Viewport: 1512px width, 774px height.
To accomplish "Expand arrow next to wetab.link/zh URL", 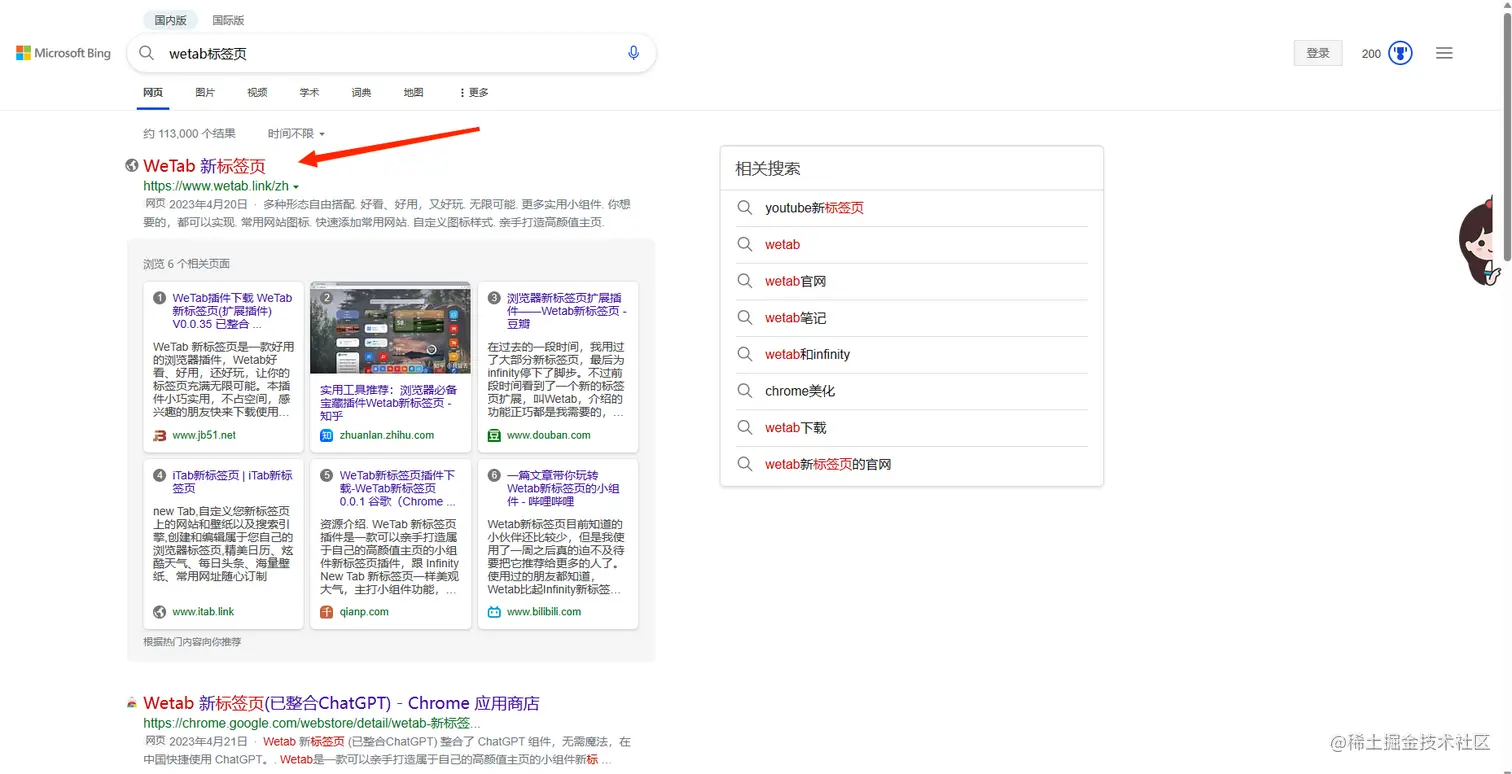I will coord(297,187).
